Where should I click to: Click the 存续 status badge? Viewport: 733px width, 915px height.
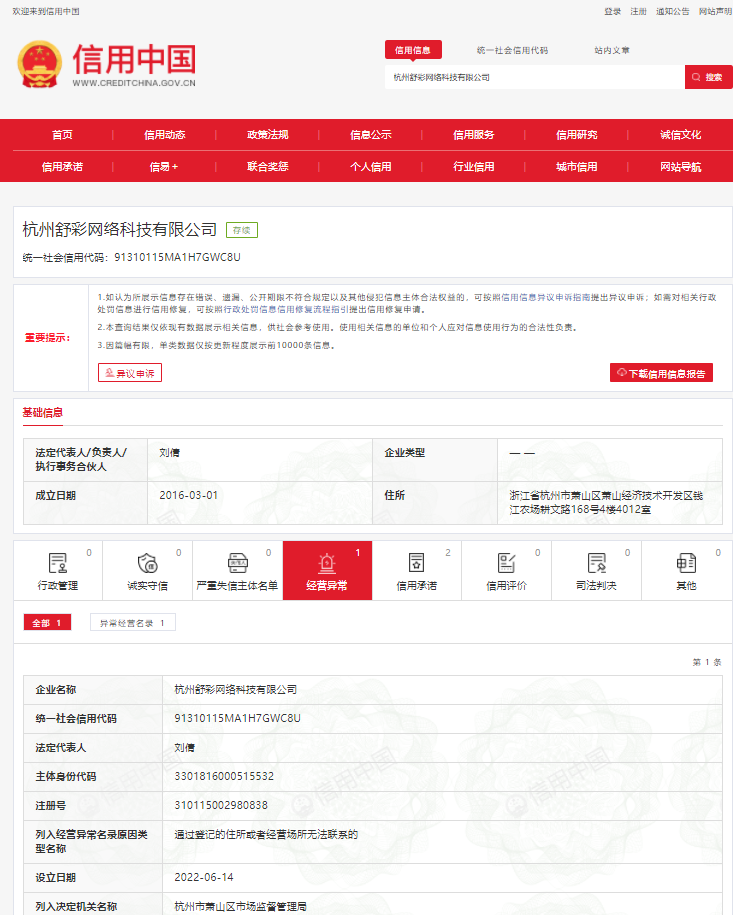[x=242, y=230]
